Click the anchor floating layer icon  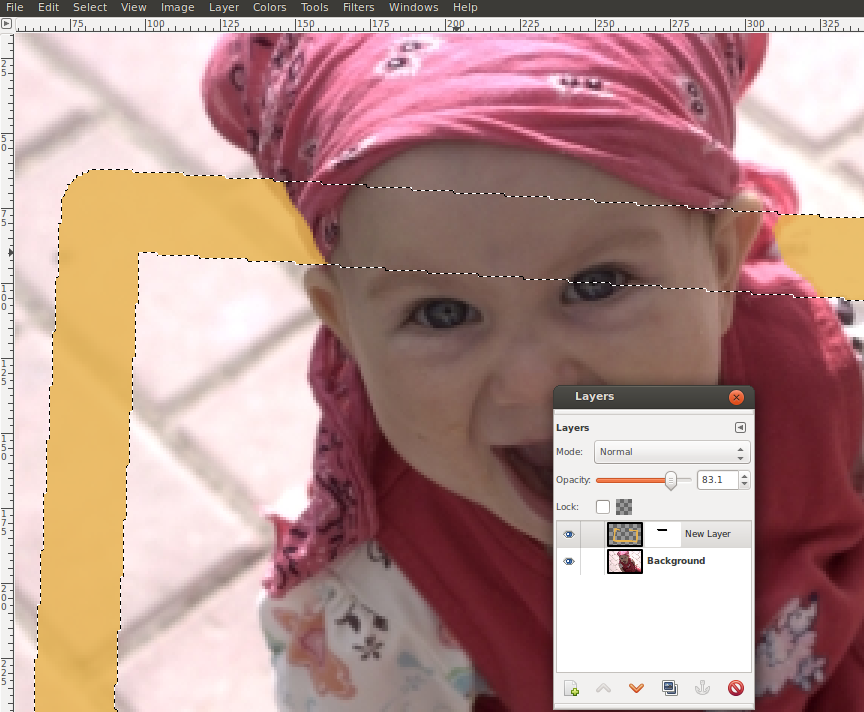[x=702, y=688]
